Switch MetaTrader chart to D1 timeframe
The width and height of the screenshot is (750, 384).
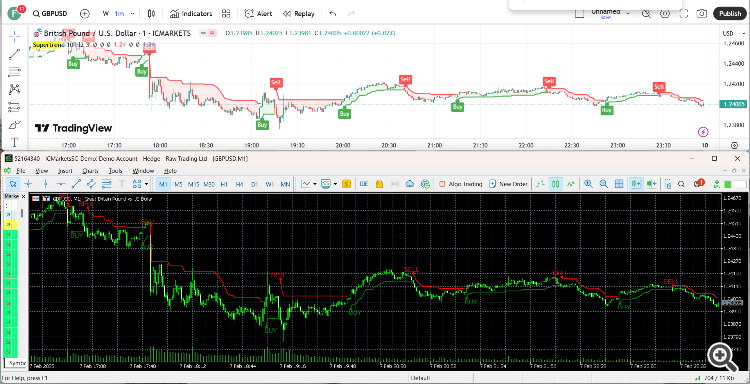254,184
